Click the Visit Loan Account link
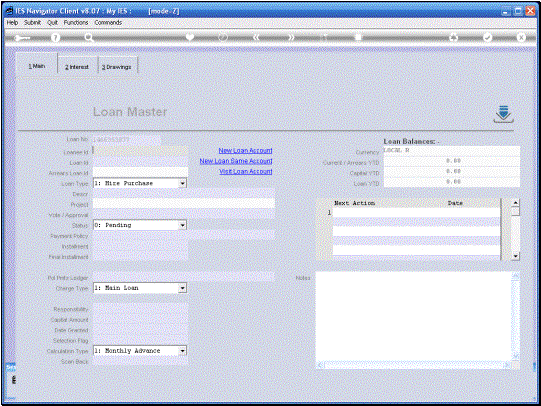 click(246, 171)
